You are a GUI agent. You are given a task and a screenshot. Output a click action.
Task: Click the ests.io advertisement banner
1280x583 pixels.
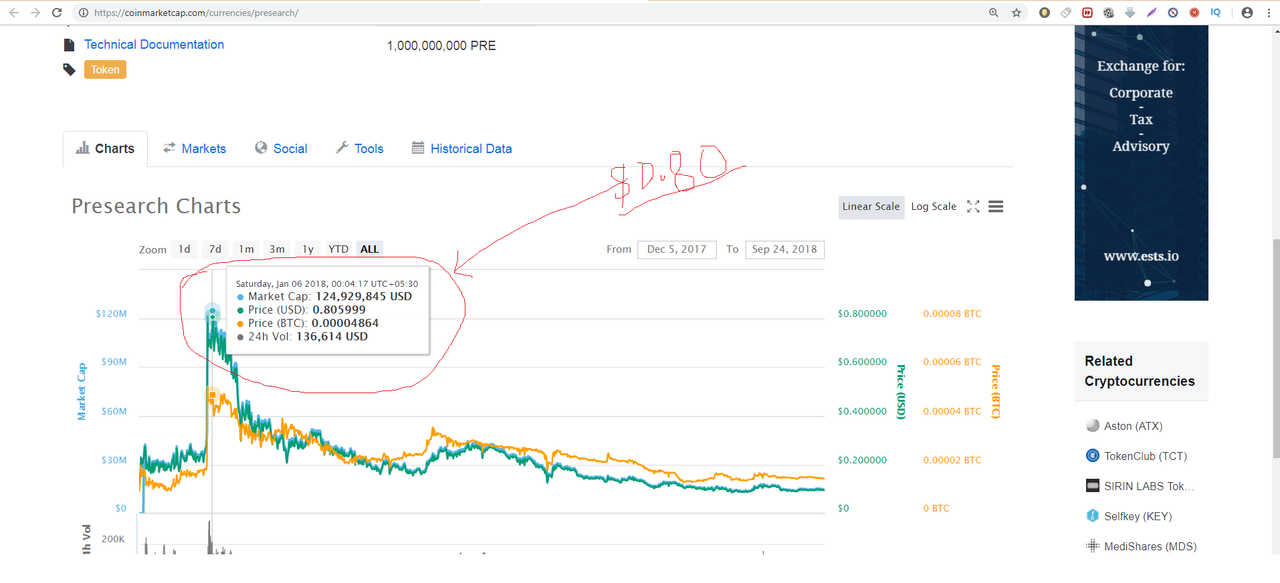click(x=1141, y=163)
